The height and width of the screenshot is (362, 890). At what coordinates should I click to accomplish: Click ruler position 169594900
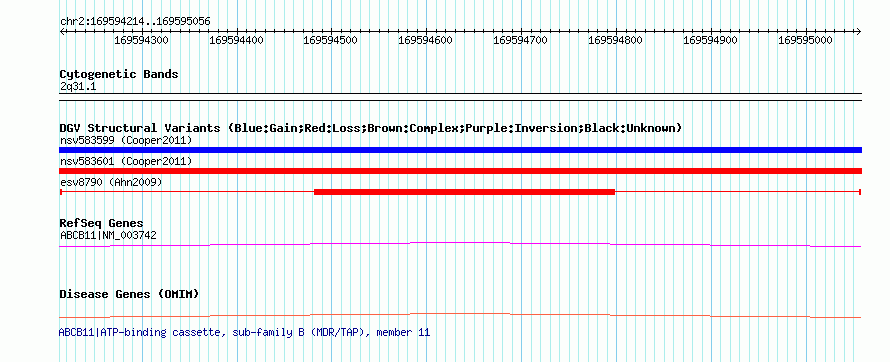711,41
